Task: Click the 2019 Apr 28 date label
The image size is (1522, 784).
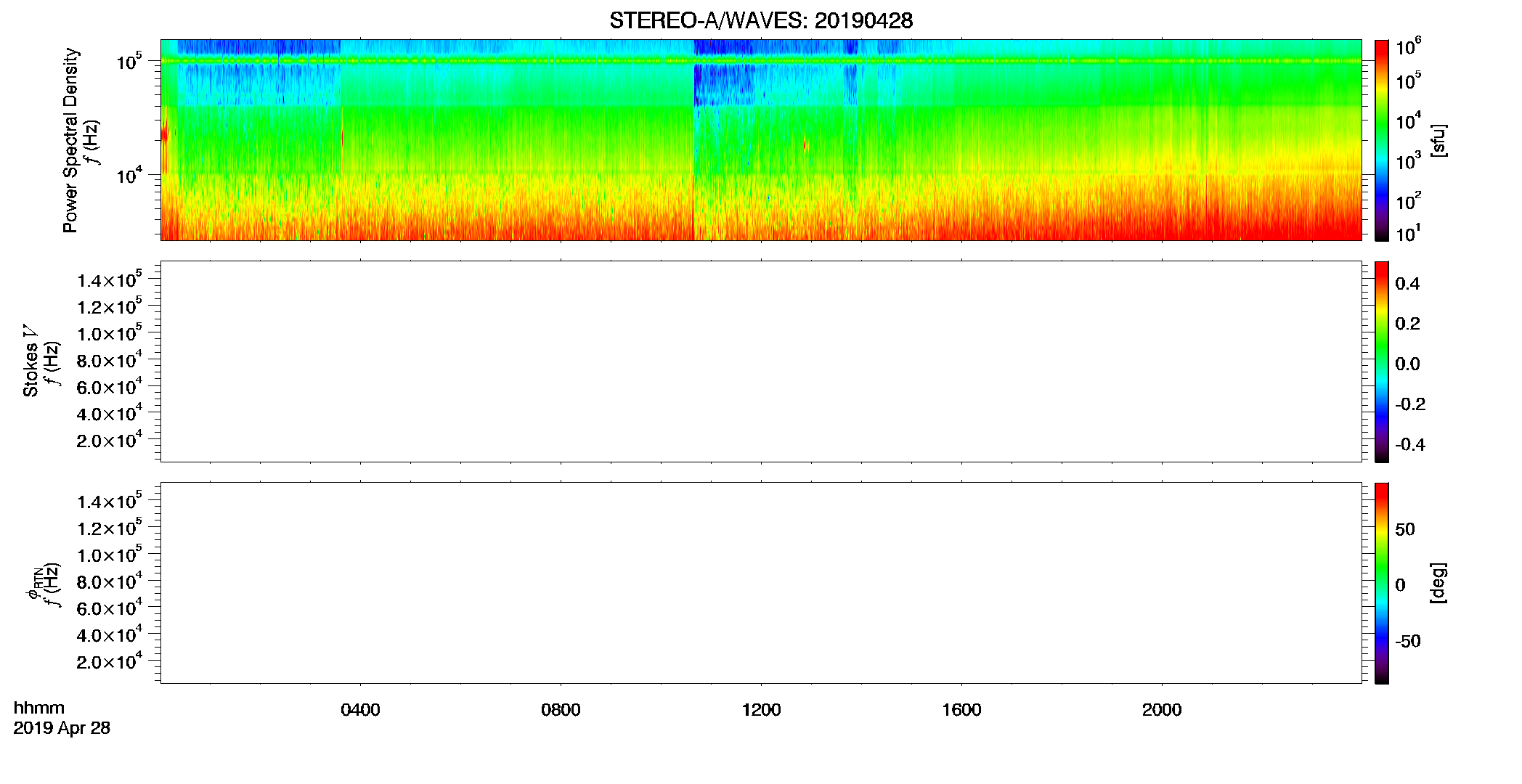Action: click(x=62, y=728)
